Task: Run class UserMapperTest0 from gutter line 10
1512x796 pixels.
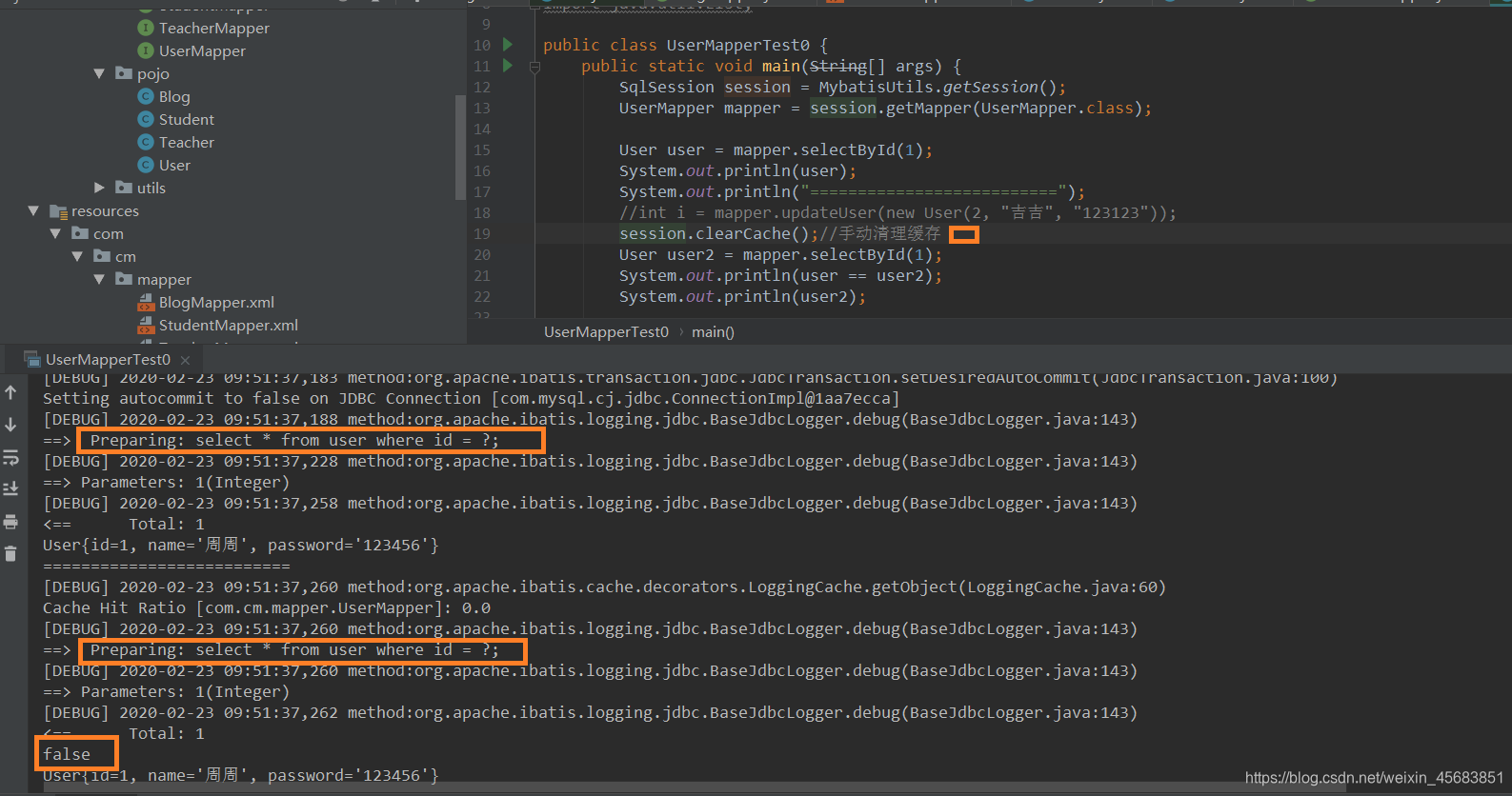Action: [508, 45]
